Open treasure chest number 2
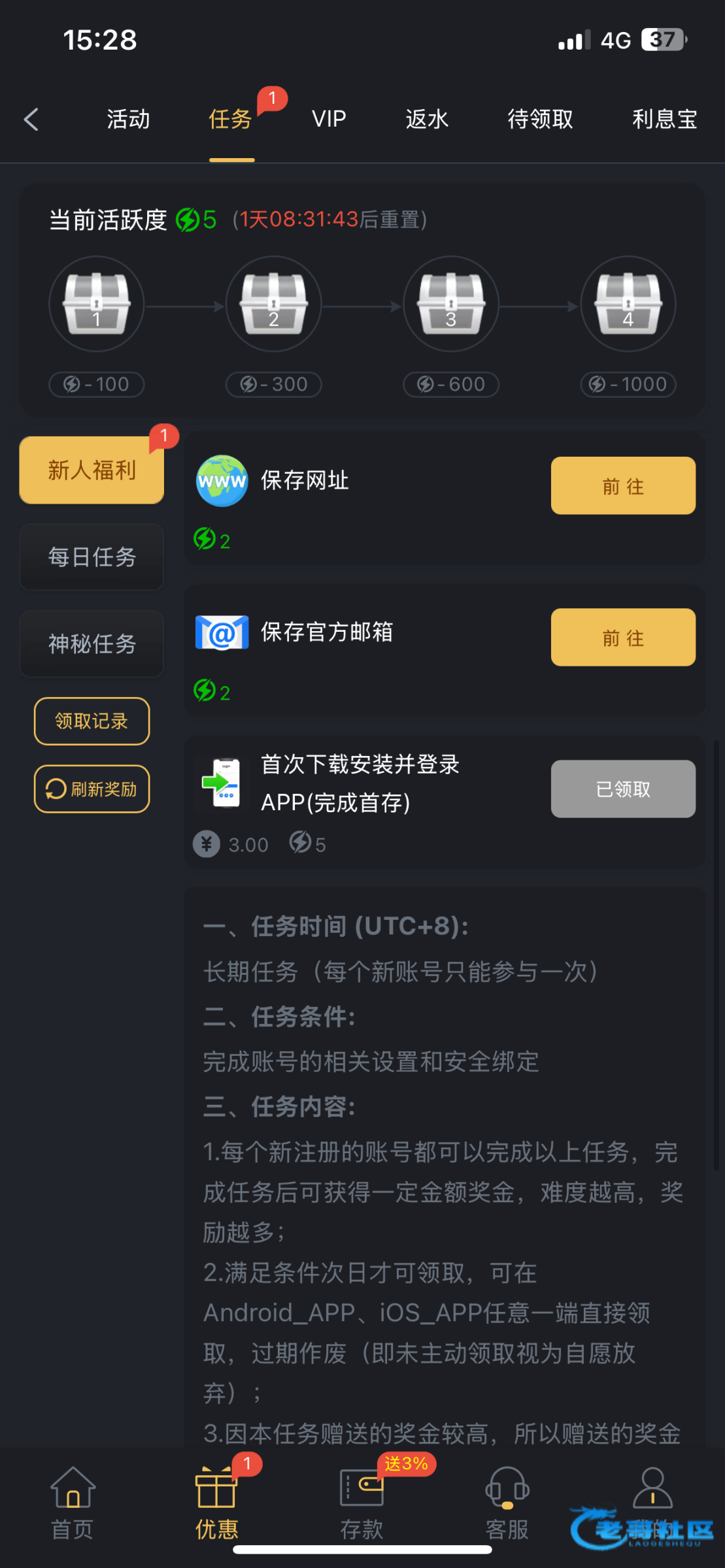The image size is (725, 1568). (274, 304)
